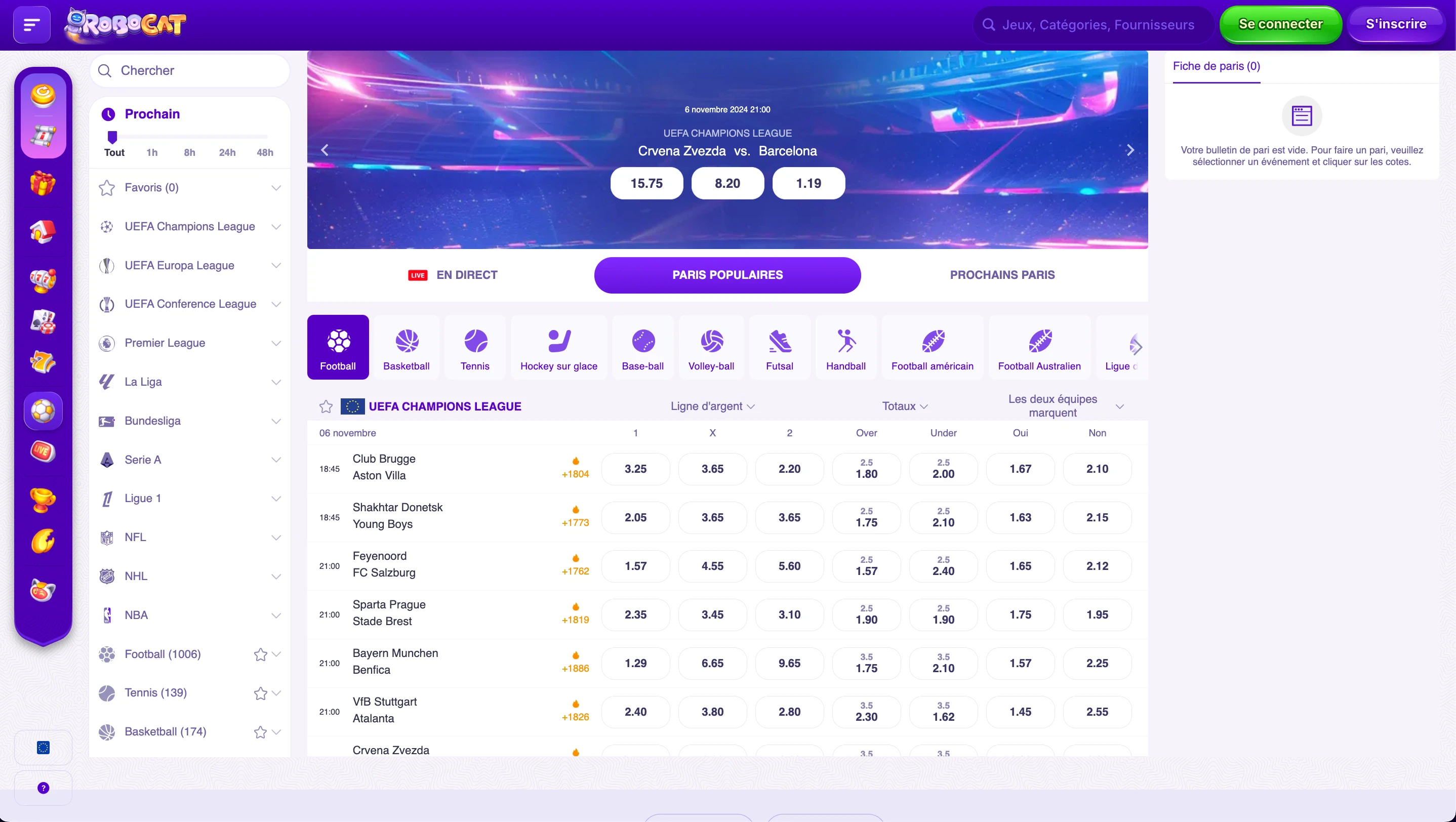Open the piggy bank icon in sidebar

pos(43,590)
